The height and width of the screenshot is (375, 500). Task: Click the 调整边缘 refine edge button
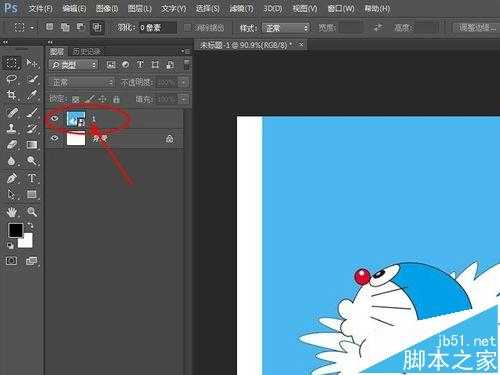coord(477,28)
